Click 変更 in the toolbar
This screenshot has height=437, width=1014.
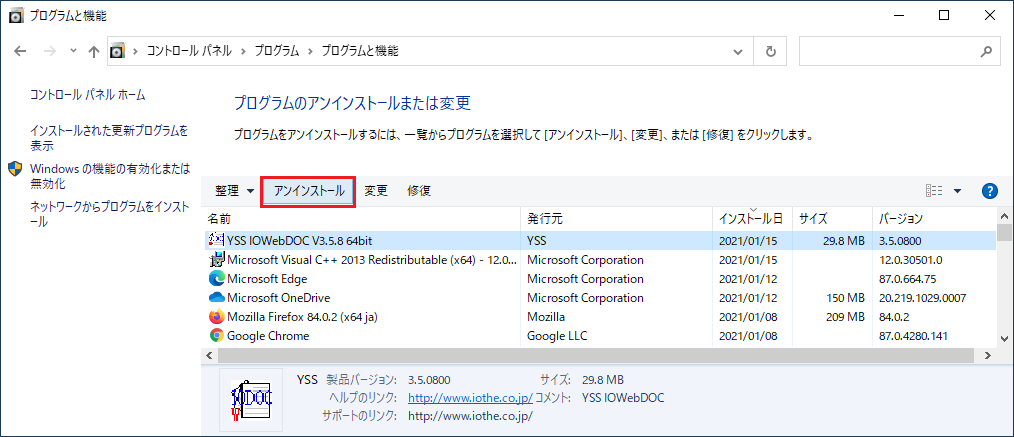tap(376, 191)
